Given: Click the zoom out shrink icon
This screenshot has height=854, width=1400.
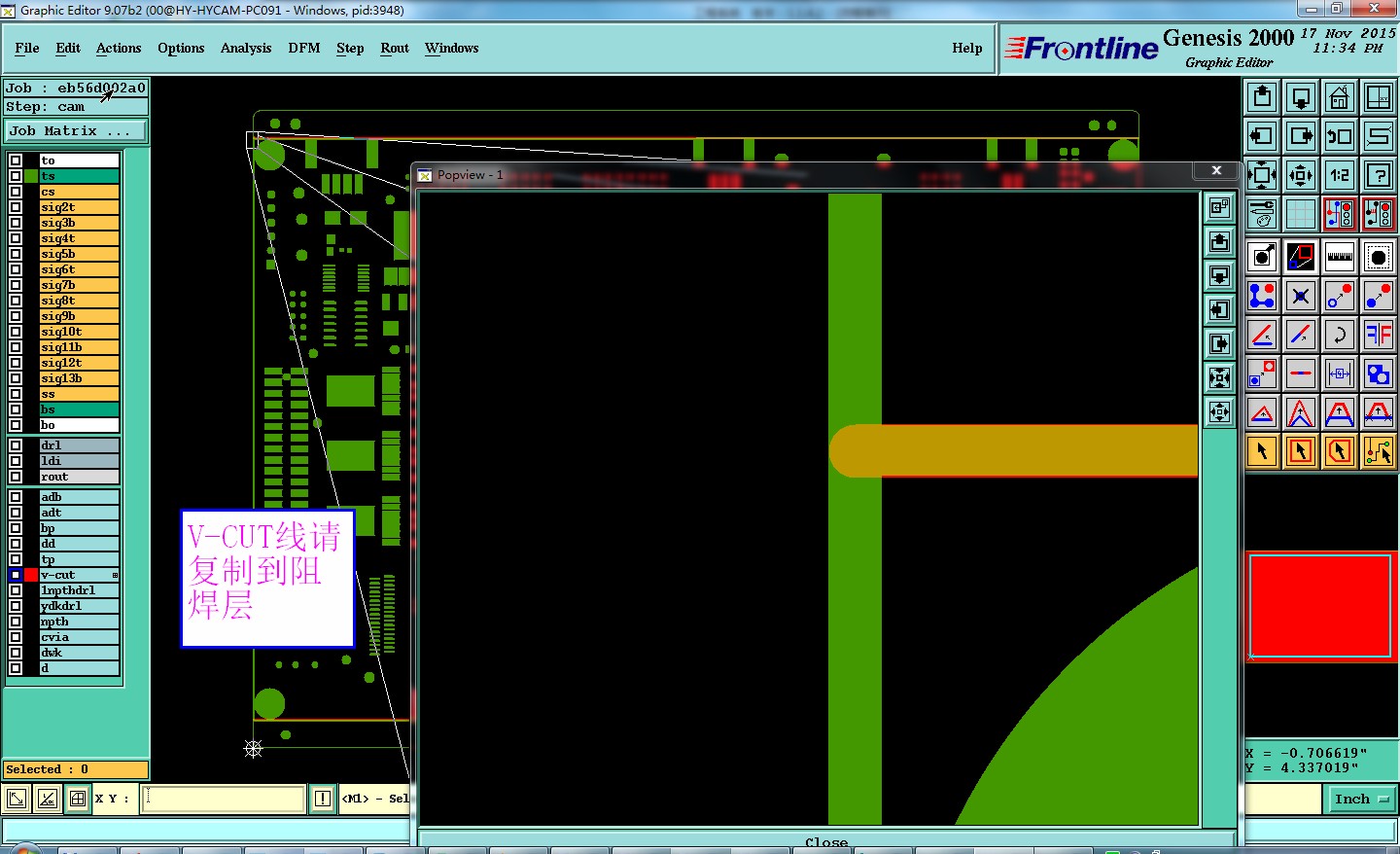Looking at the screenshot, I should tap(1301, 175).
